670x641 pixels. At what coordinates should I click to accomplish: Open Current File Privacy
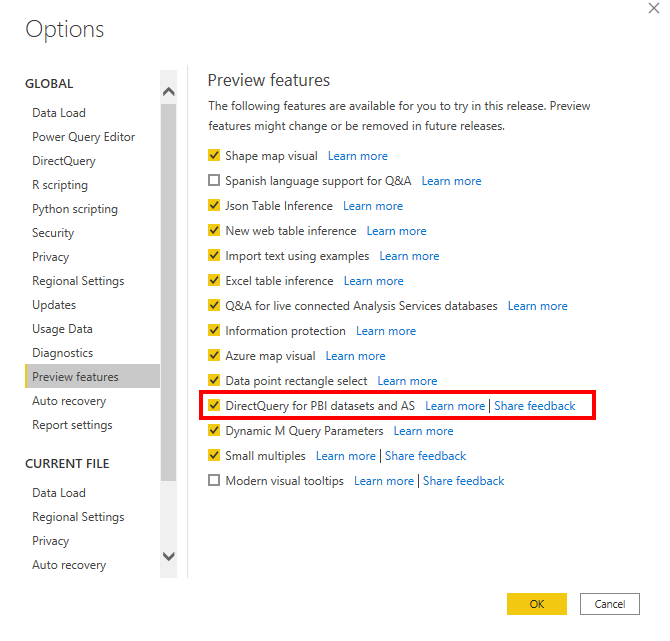click(50, 541)
